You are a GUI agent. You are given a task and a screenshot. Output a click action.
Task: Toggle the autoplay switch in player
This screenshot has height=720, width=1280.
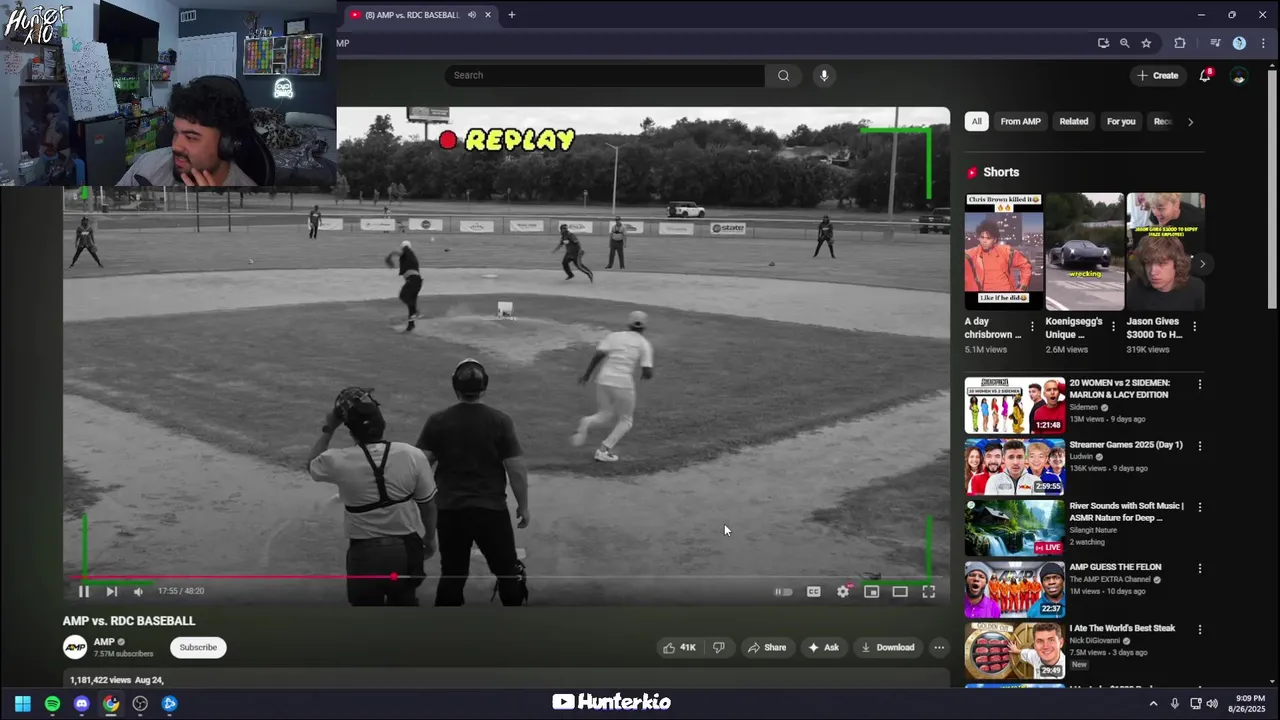[784, 592]
